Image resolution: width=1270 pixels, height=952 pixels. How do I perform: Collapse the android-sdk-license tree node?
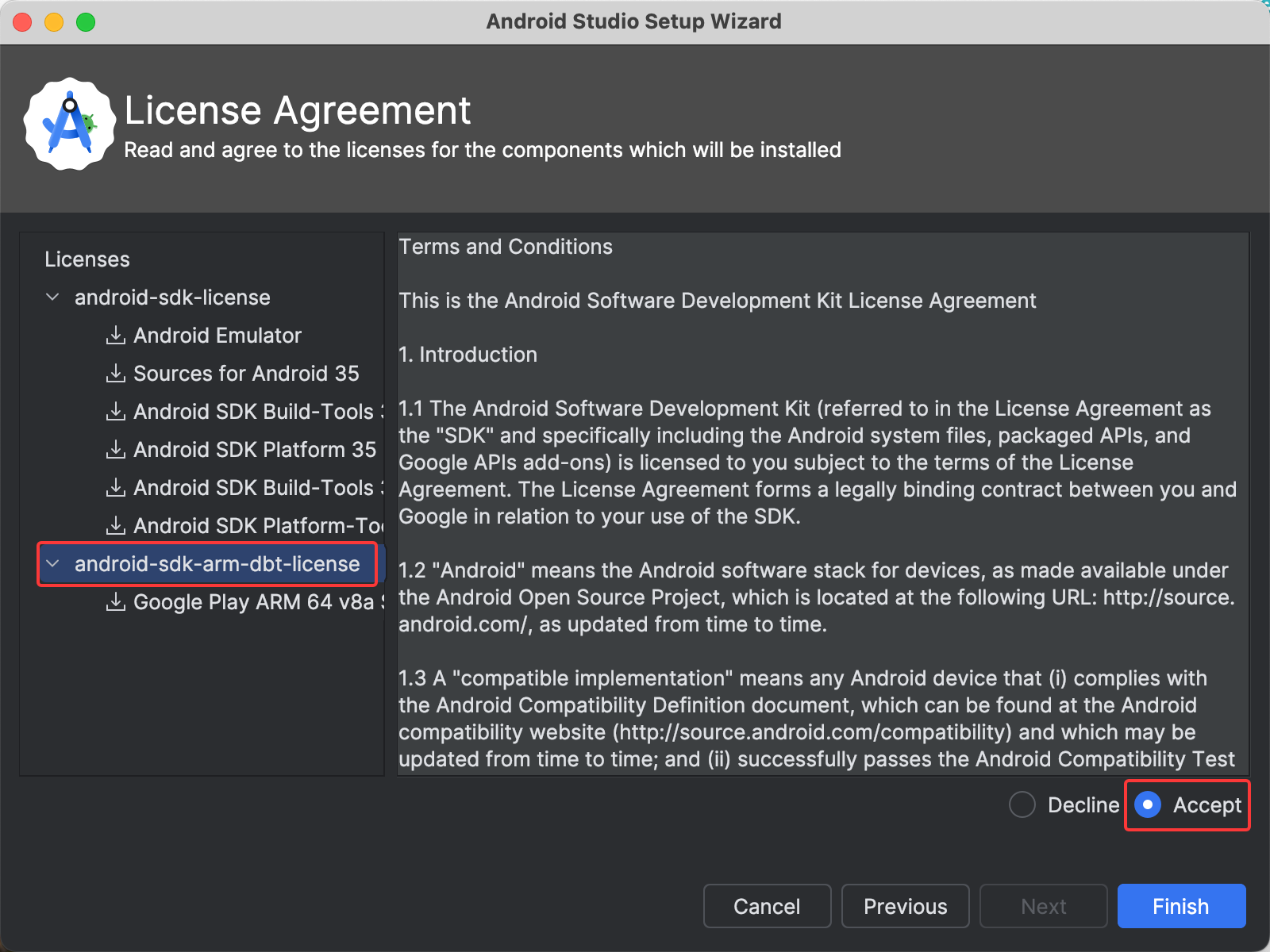point(53,297)
